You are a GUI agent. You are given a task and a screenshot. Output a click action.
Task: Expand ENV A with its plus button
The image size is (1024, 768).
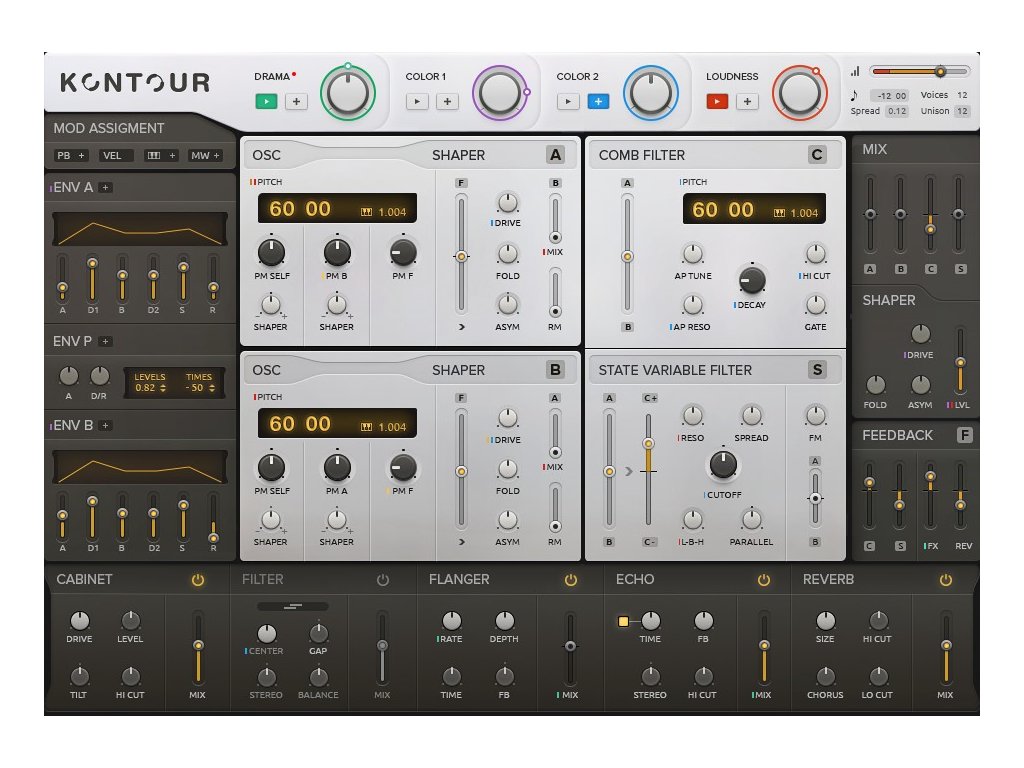(106, 187)
